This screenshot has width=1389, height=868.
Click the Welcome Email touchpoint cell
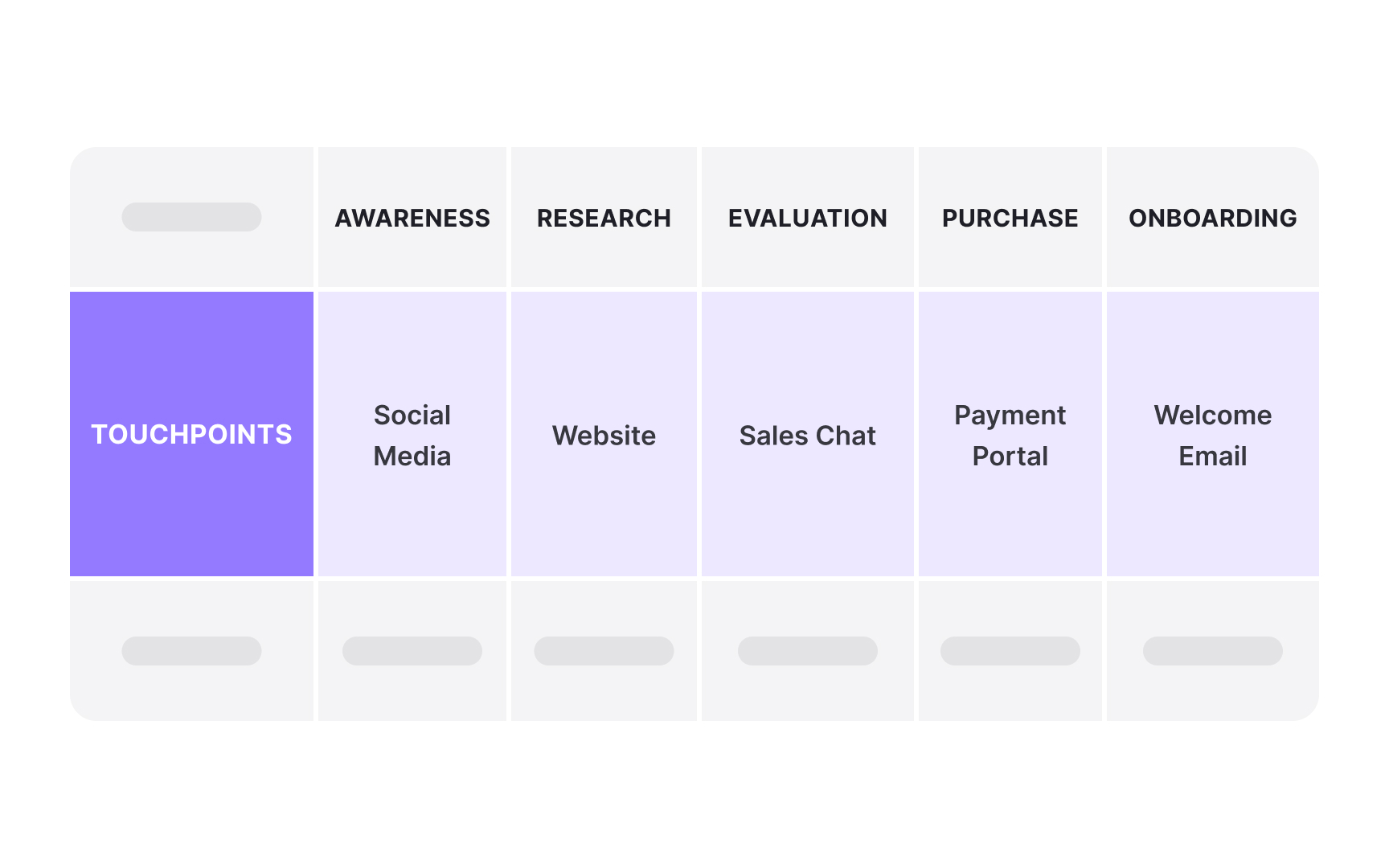point(1212,435)
